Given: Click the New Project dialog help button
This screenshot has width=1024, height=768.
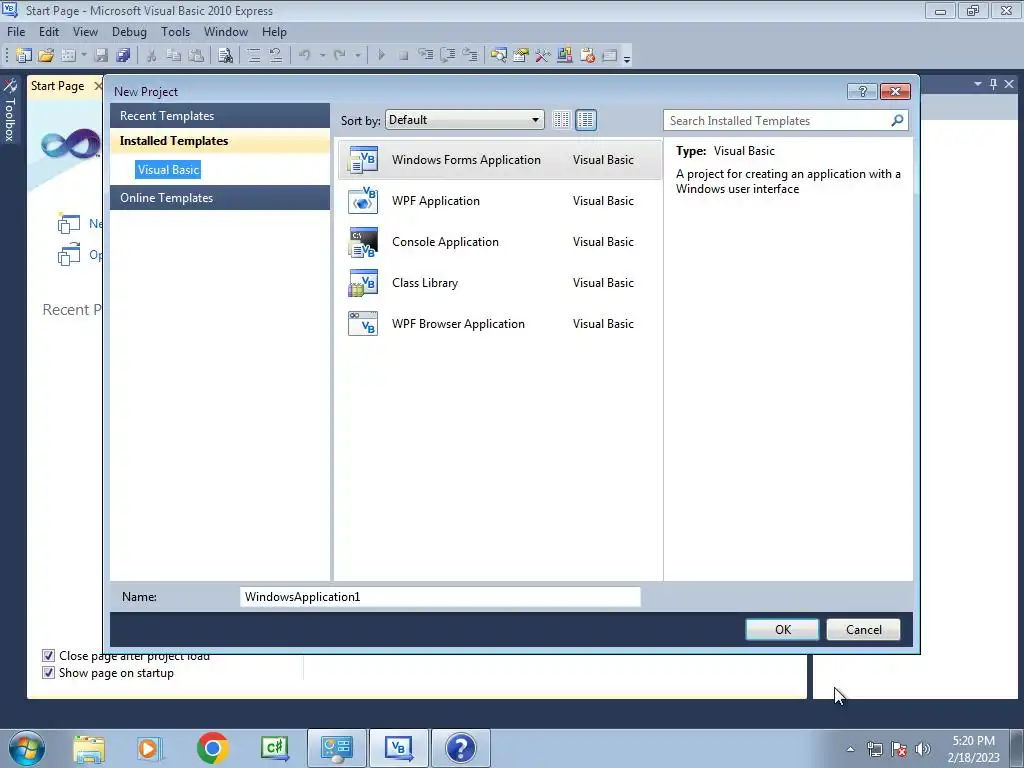Looking at the screenshot, I should [862, 91].
